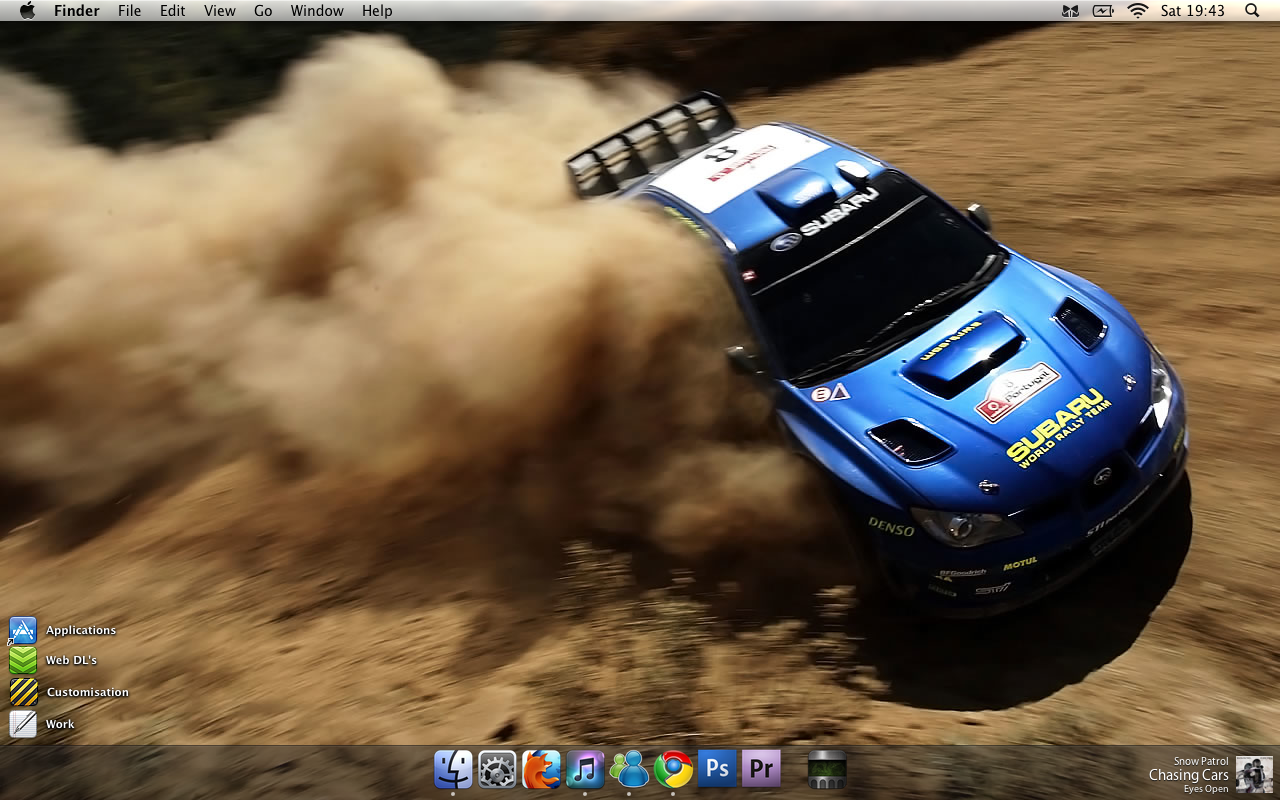Image resolution: width=1280 pixels, height=800 pixels.
Task: Open the Go menu
Action: point(263,11)
